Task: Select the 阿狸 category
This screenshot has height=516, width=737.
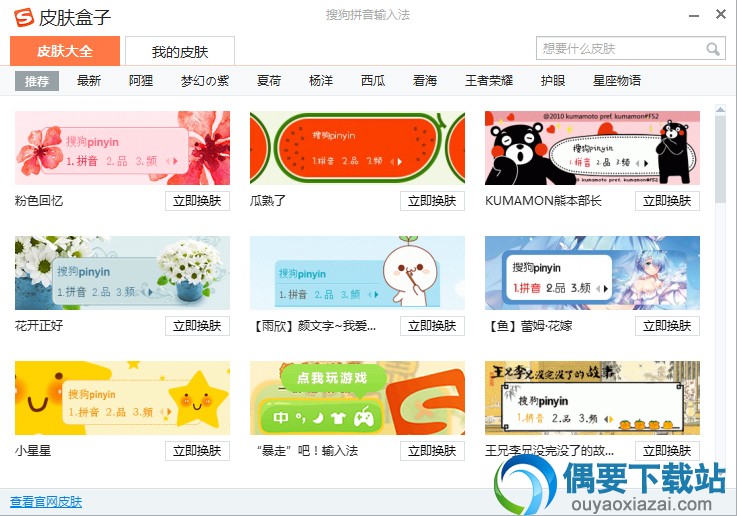Action: (141, 81)
